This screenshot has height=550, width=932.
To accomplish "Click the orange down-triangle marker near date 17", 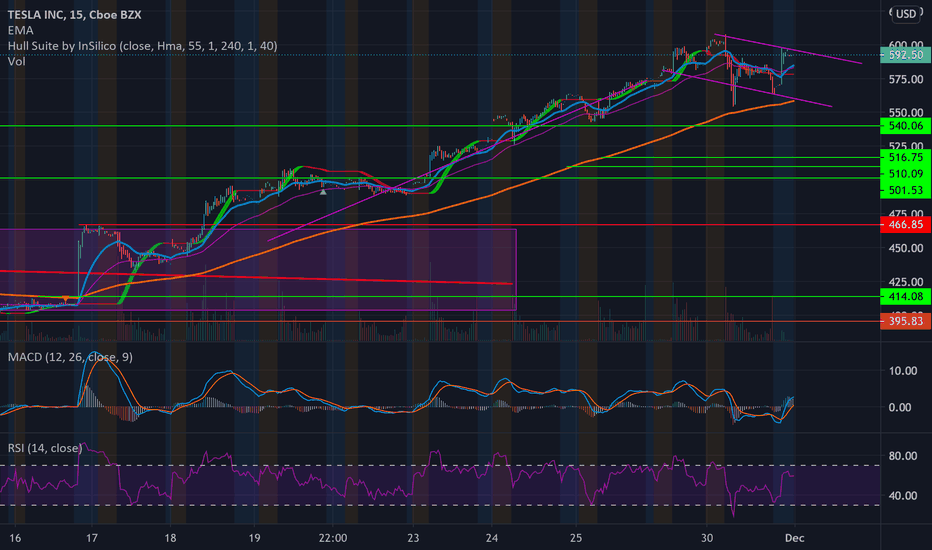I will click(x=65, y=298).
